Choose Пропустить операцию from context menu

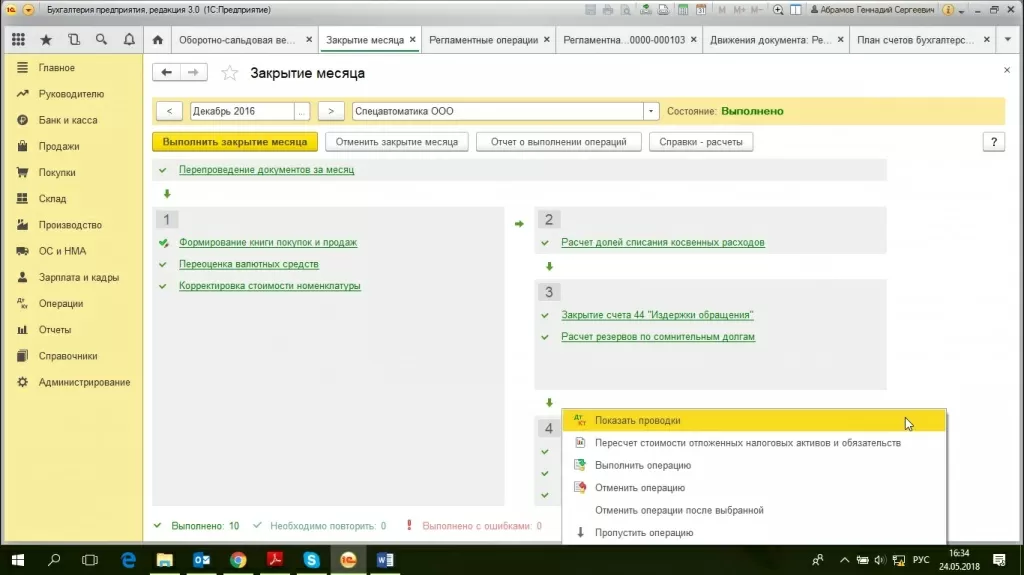(x=643, y=533)
